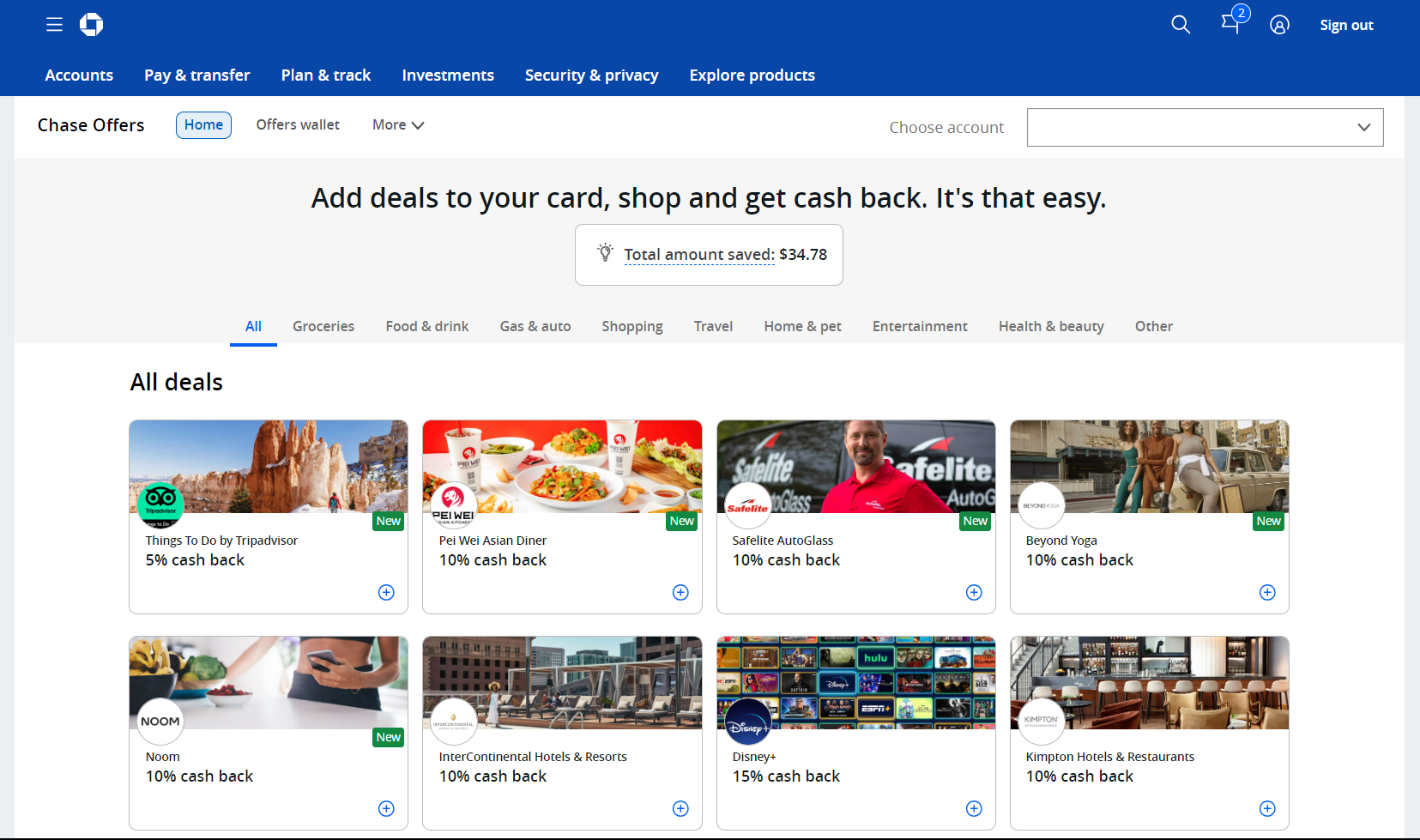1420x840 pixels.
Task: Filter deals by Gas & auto
Action: pos(535,326)
